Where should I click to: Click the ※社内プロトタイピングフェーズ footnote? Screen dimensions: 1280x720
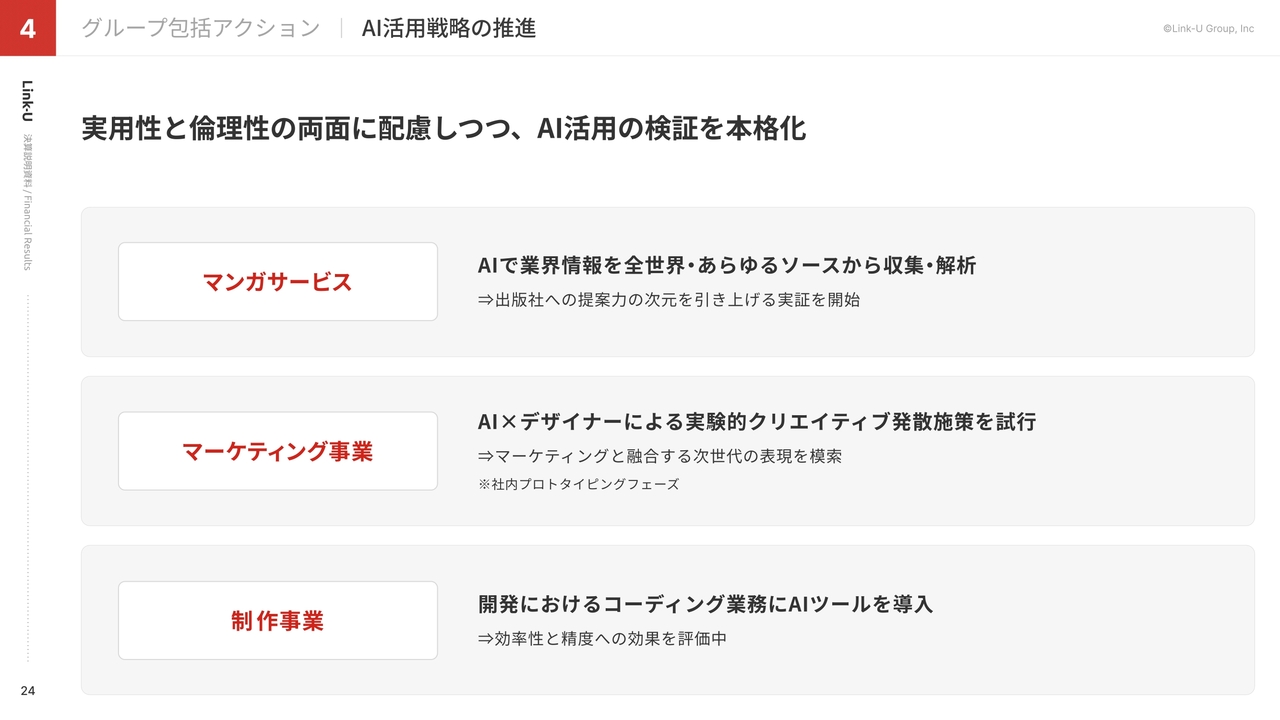click(578, 484)
